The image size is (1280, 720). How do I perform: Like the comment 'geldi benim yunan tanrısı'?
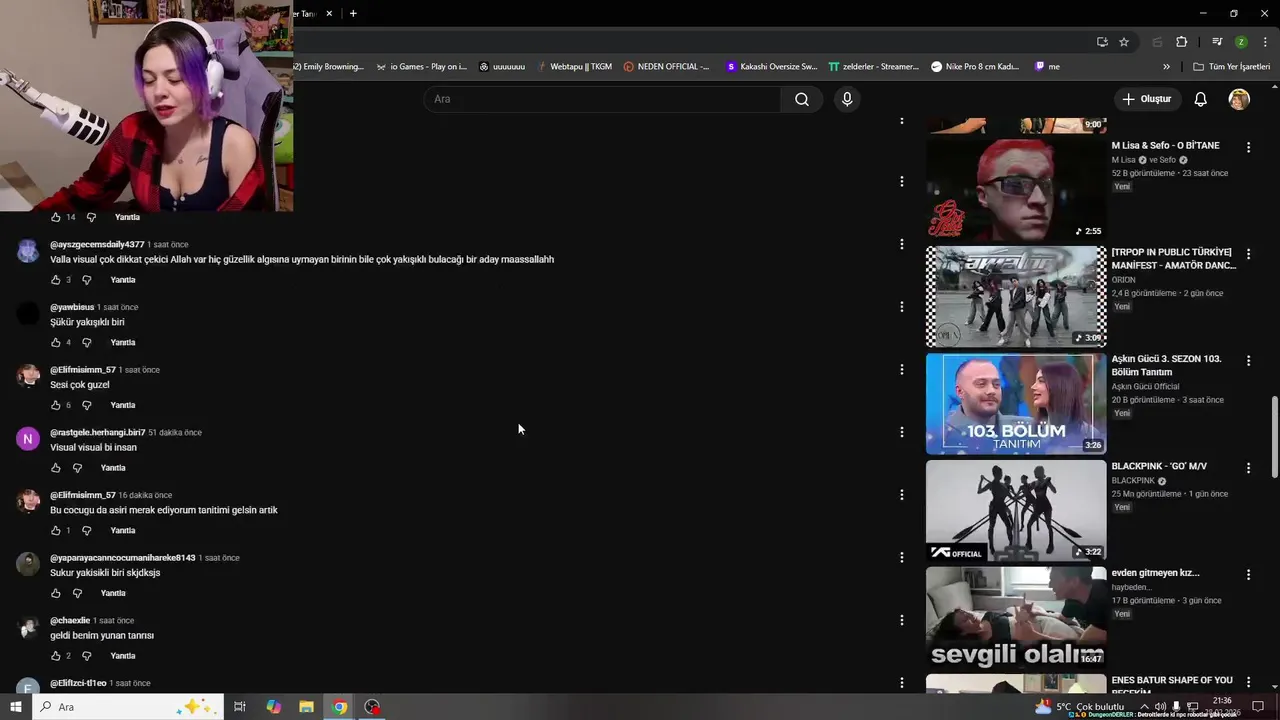(x=55, y=656)
